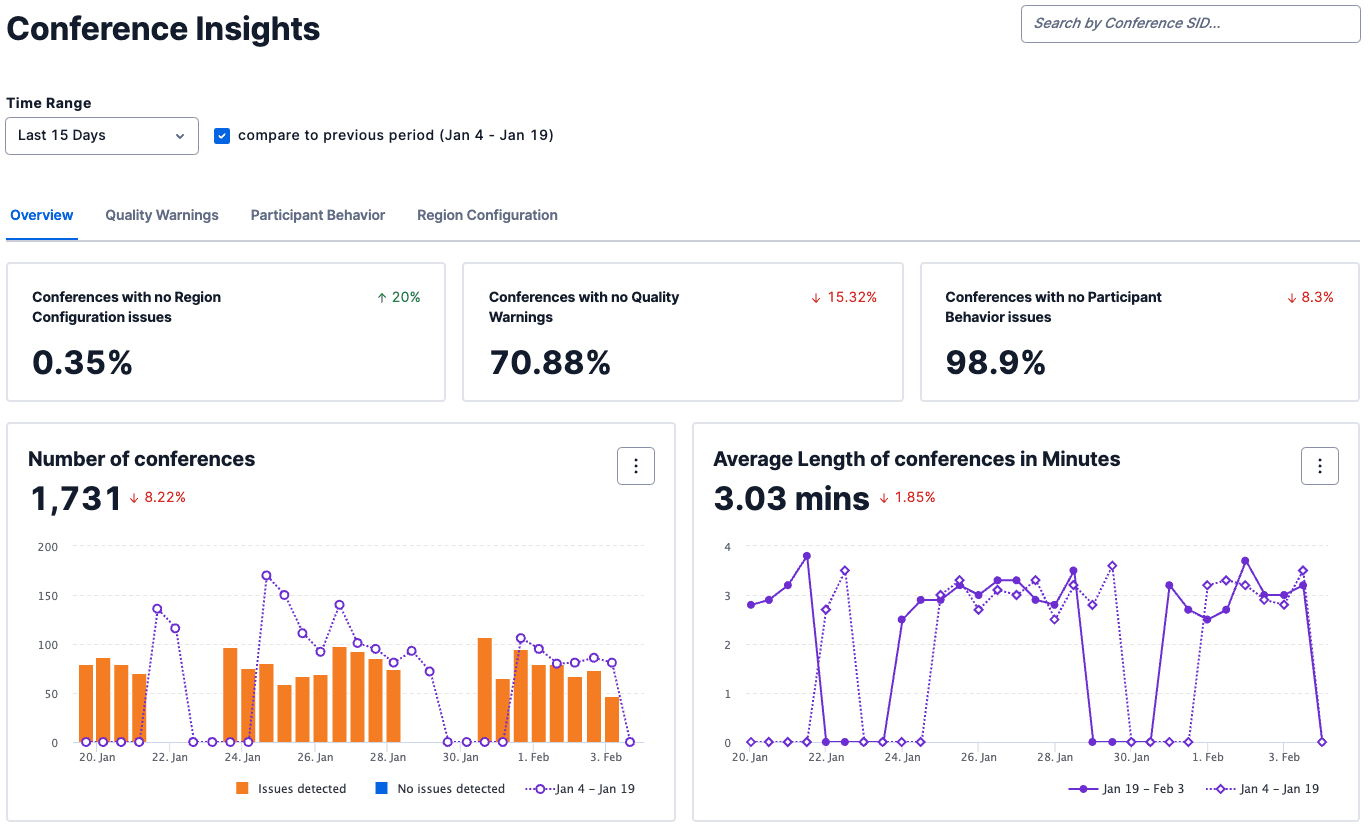Switch to the Quality Warnings tab

(161, 215)
